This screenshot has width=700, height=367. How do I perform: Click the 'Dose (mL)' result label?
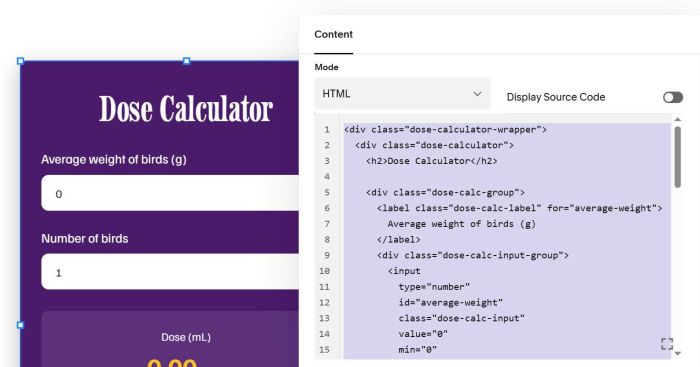[x=186, y=337]
